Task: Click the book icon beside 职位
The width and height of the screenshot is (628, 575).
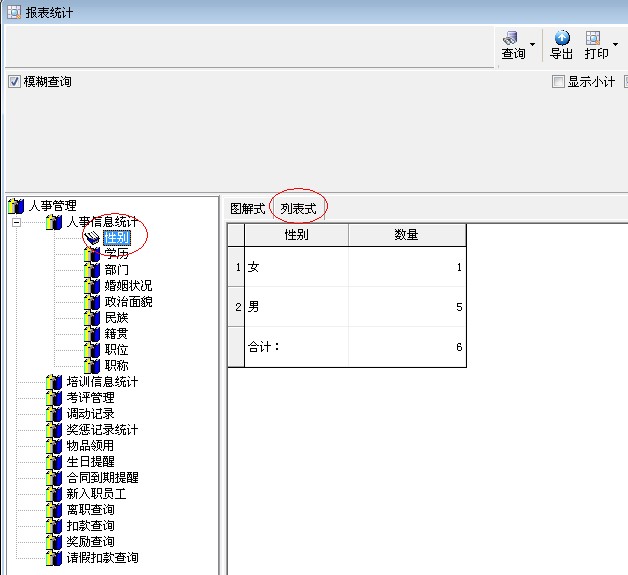Action: click(x=92, y=350)
